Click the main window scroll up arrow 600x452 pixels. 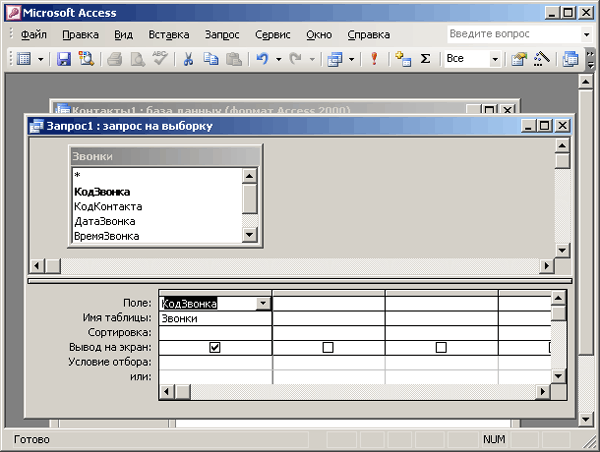click(x=585, y=81)
